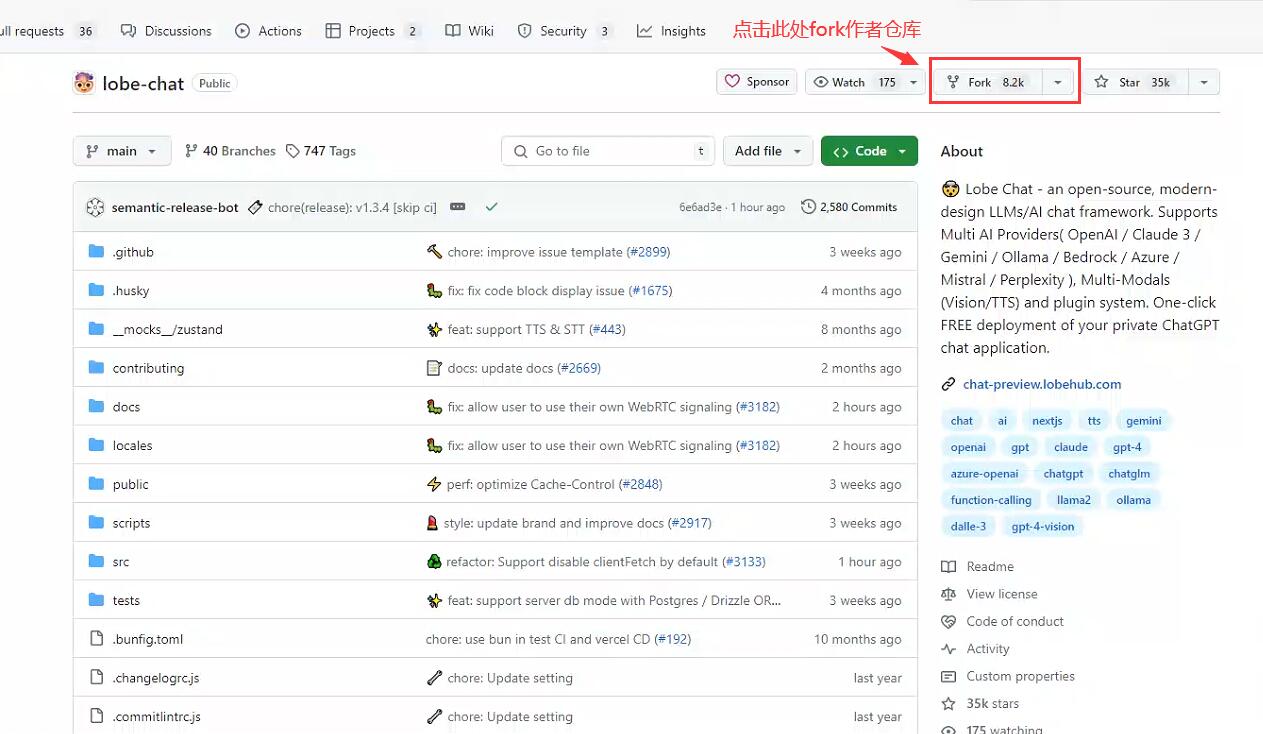
Task: Star the lobe-chat repository
Action: [x=1132, y=82]
